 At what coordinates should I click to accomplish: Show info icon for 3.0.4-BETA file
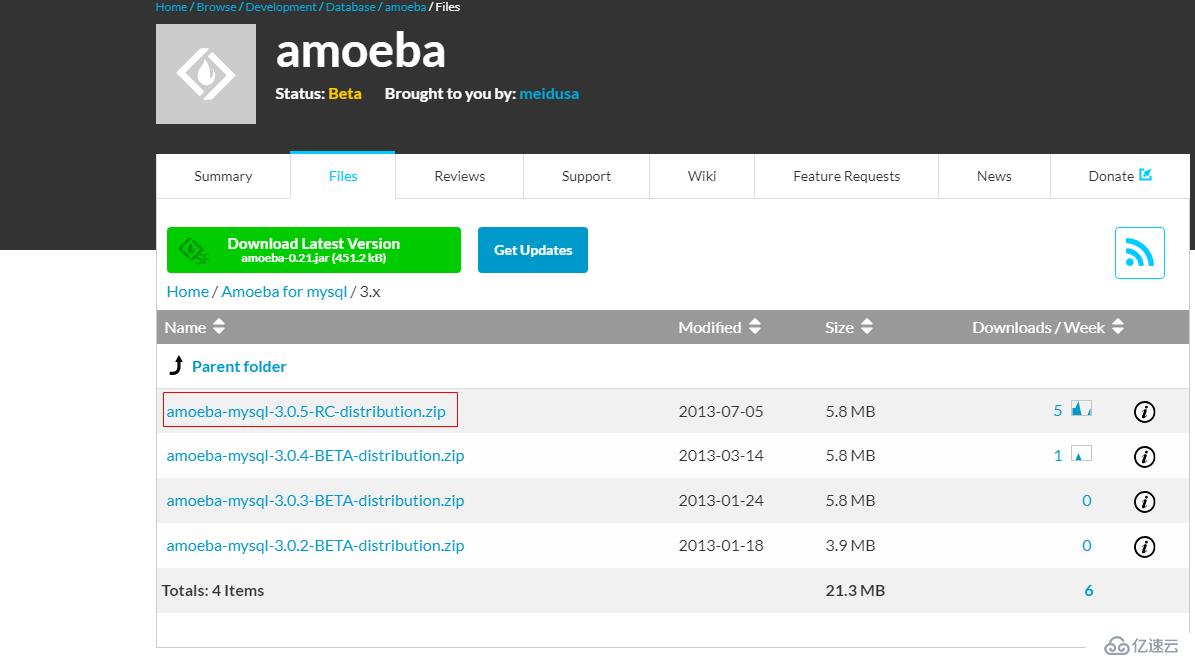coord(1144,457)
